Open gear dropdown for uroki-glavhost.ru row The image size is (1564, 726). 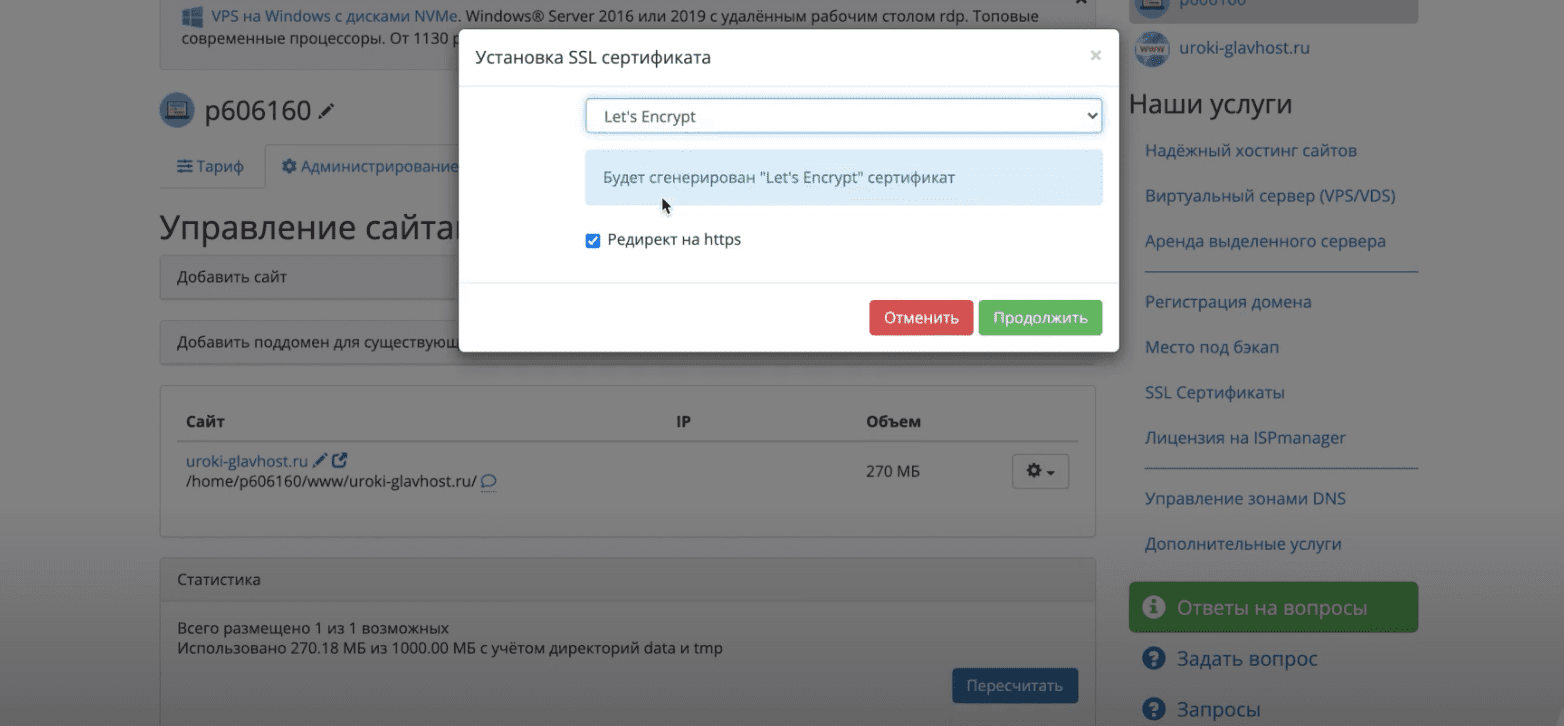tap(1040, 471)
